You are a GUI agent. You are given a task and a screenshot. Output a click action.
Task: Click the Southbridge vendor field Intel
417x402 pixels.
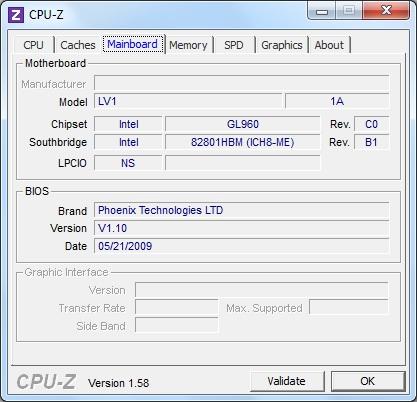128,142
